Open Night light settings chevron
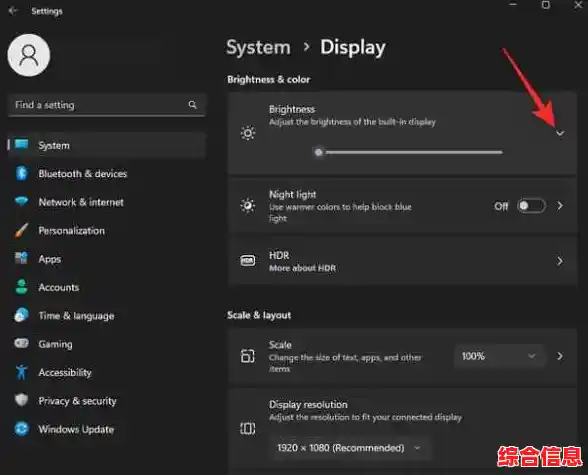The image size is (588, 475). [560, 206]
